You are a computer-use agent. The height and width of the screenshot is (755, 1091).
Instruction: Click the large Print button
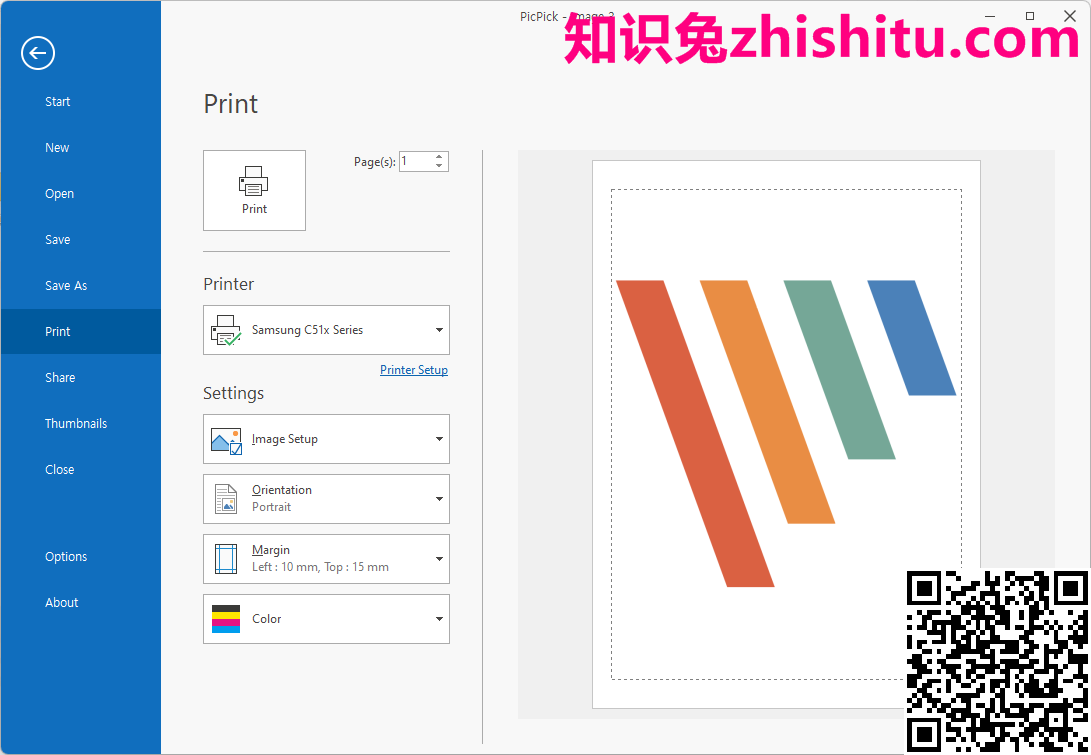point(254,190)
